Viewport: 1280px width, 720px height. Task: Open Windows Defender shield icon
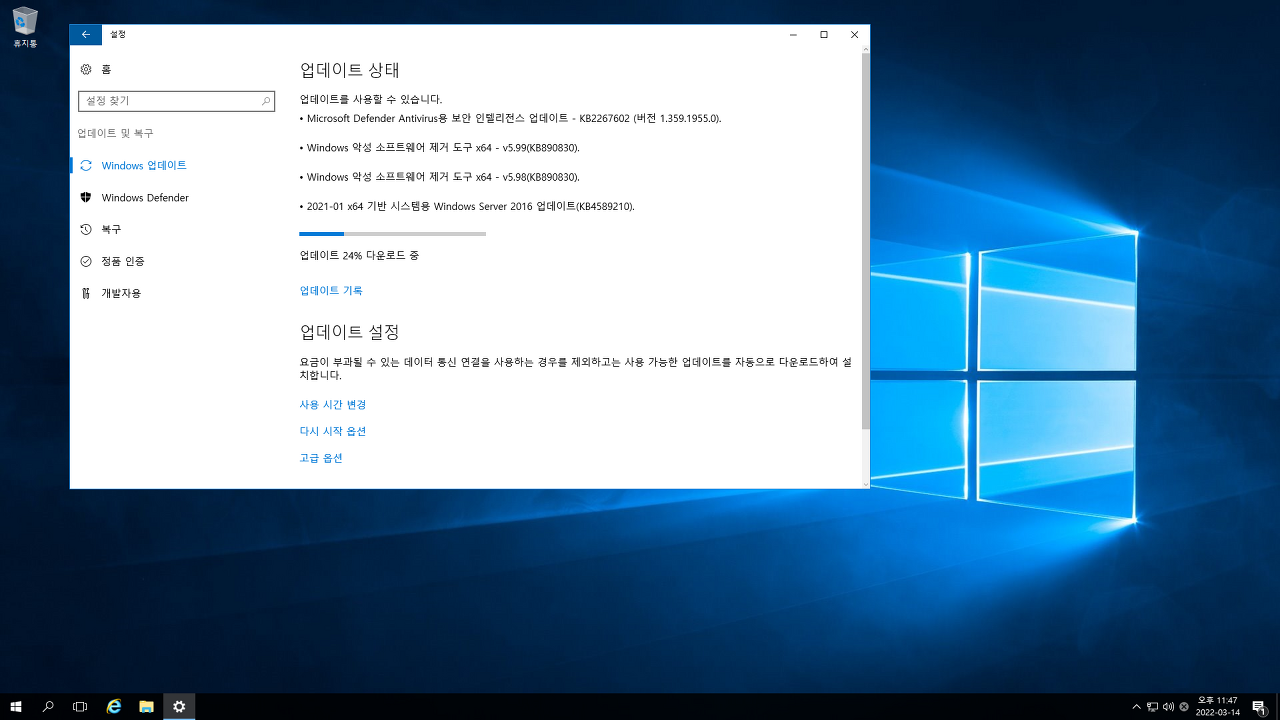[86, 197]
